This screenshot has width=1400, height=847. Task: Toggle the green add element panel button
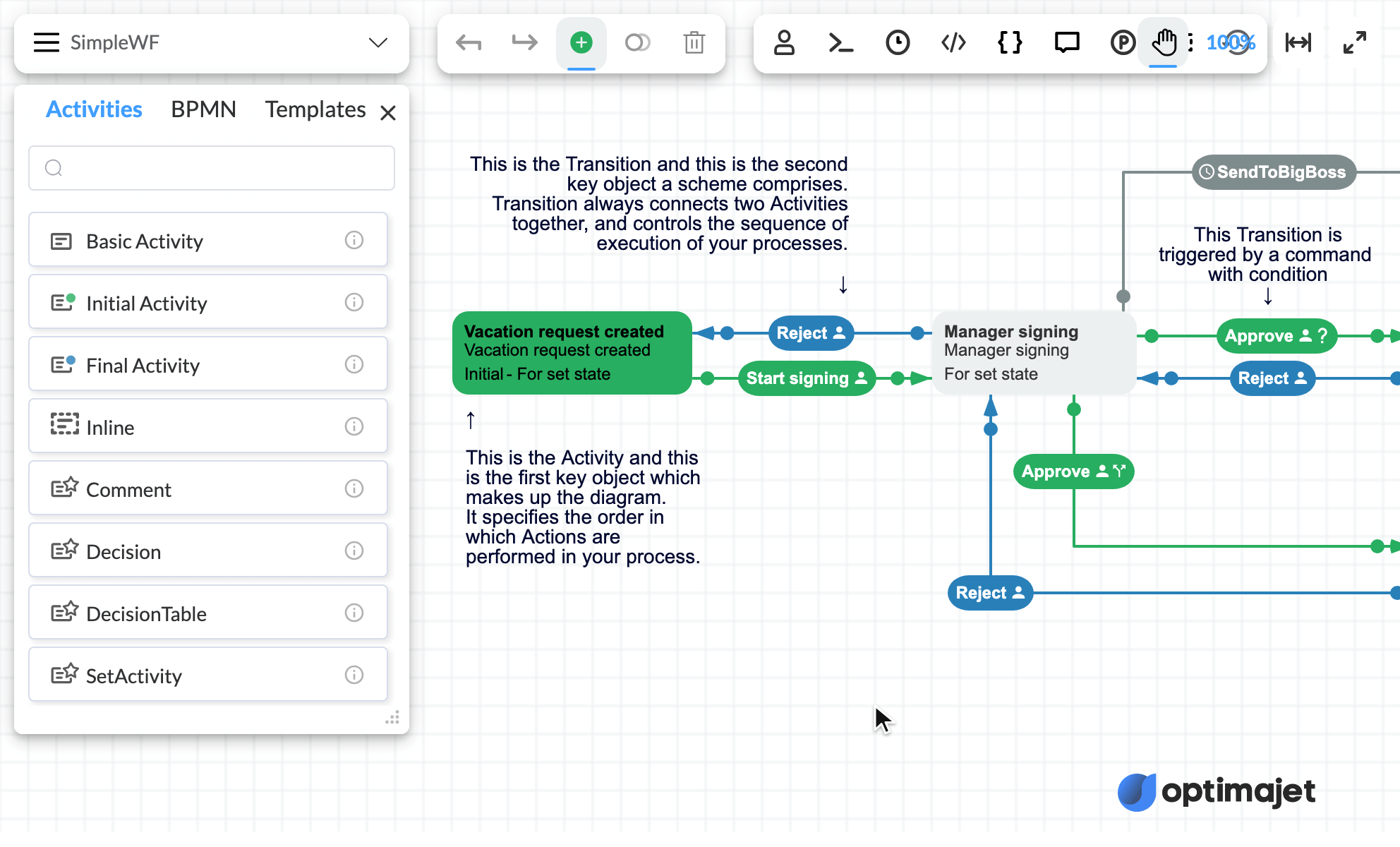581,42
